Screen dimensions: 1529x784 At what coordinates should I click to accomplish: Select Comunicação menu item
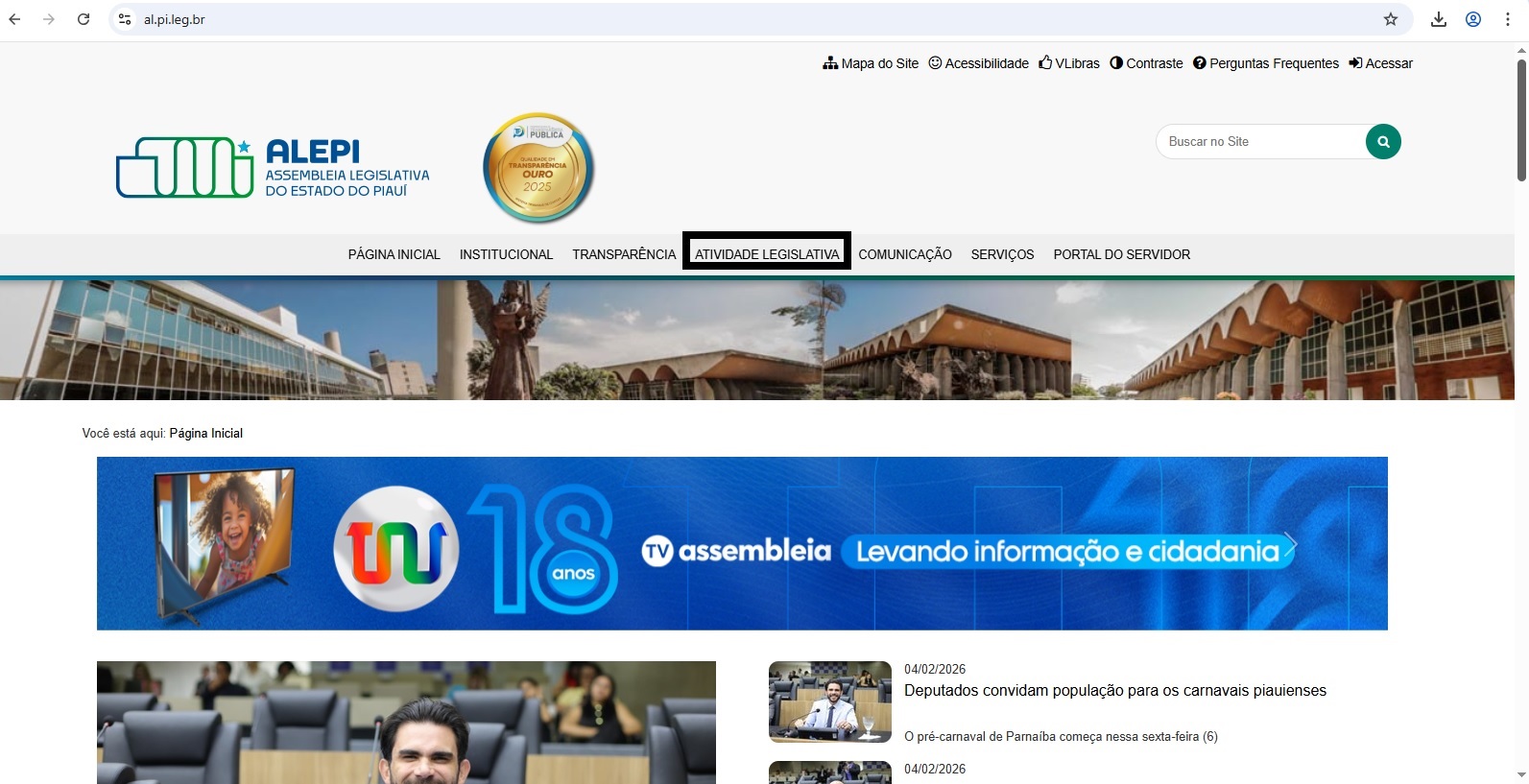point(904,254)
